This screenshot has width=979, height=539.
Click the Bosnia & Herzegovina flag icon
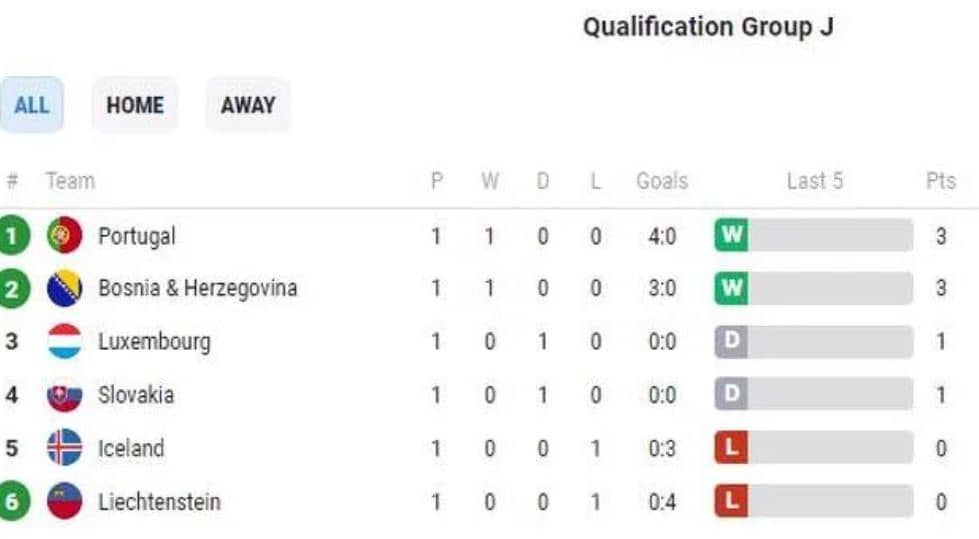64,288
